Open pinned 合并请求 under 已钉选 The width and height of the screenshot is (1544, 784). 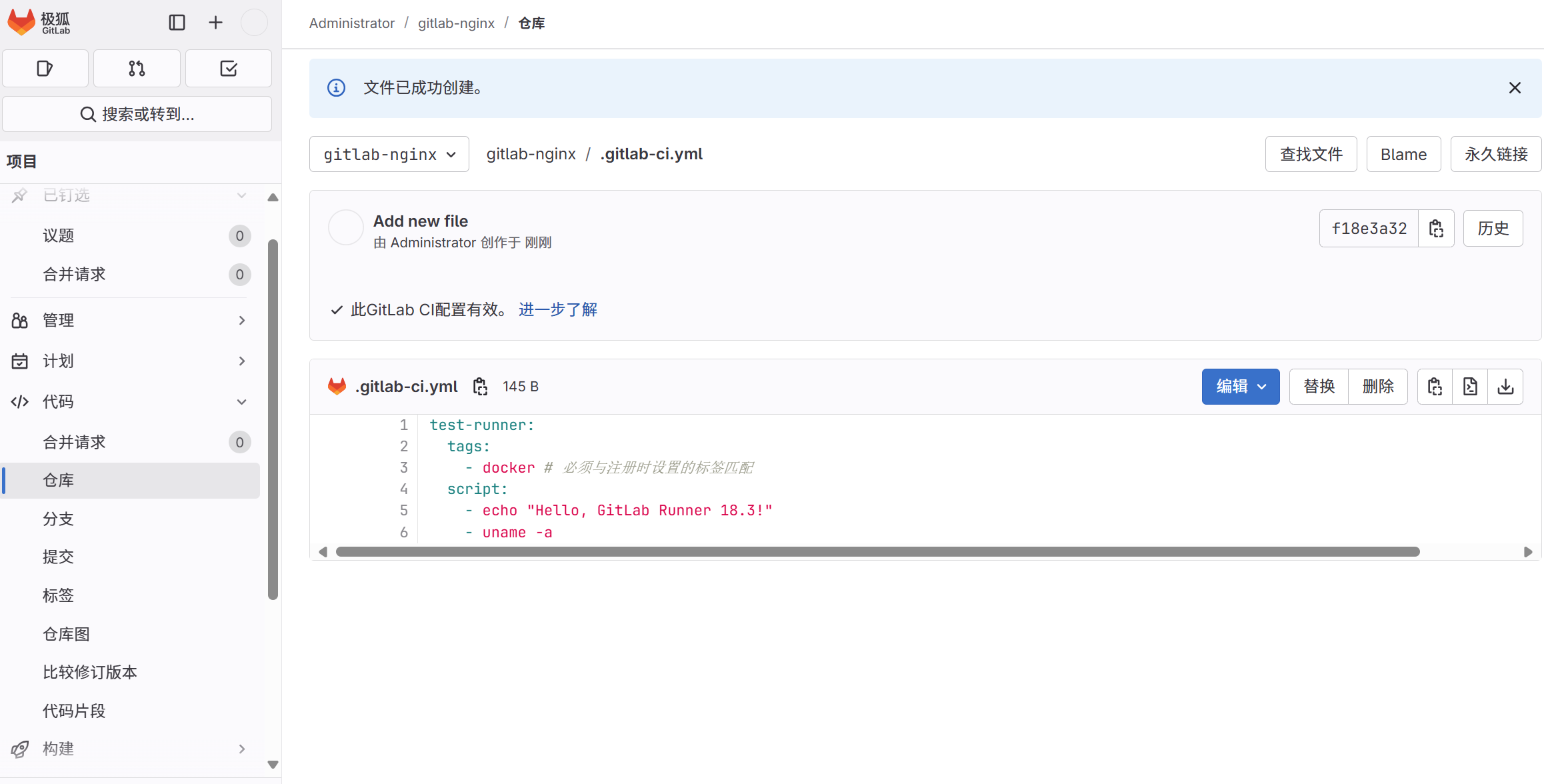[131, 275]
